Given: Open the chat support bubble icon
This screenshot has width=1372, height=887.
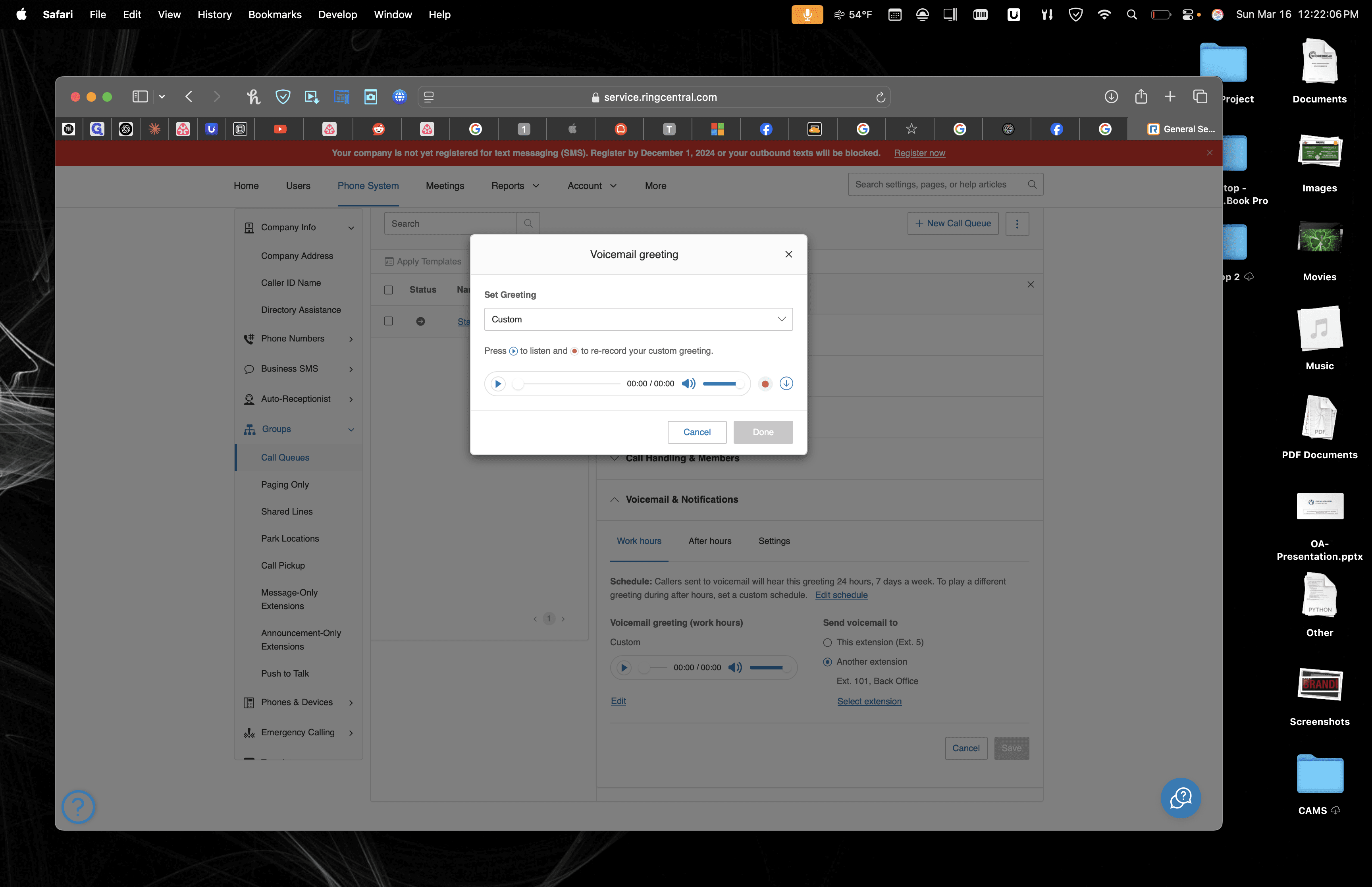Looking at the screenshot, I should 1180,798.
